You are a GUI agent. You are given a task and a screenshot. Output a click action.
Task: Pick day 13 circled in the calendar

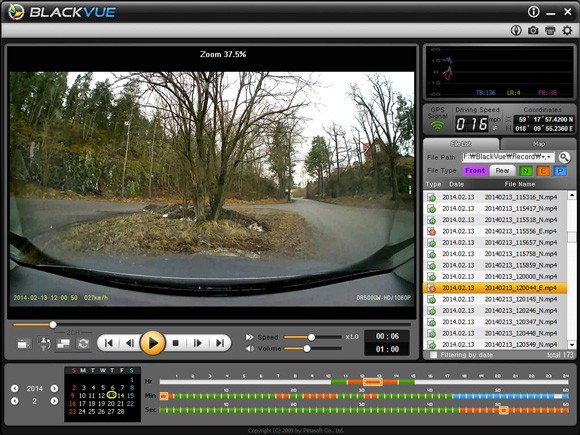(111, 395)
